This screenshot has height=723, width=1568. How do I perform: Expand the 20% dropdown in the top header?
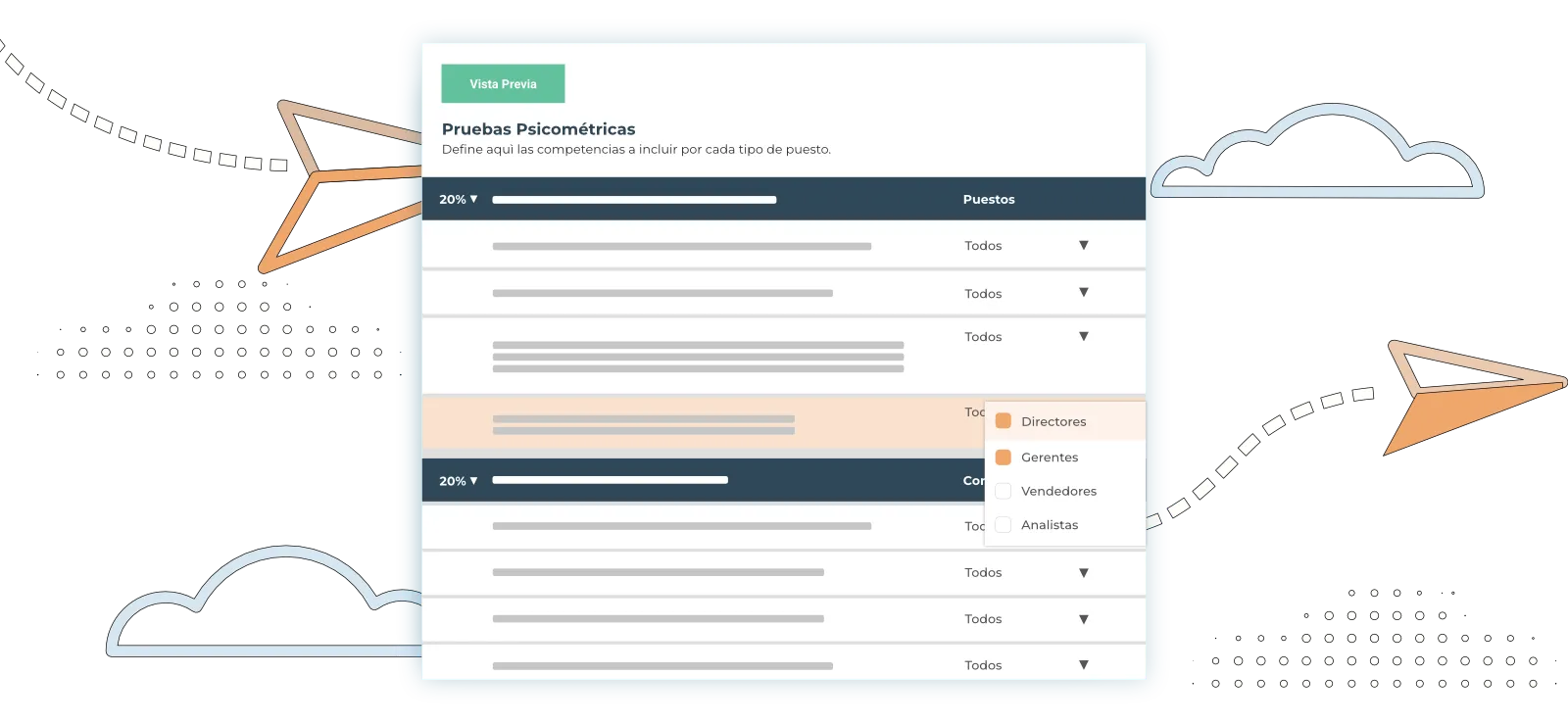(x=458, y=199)
